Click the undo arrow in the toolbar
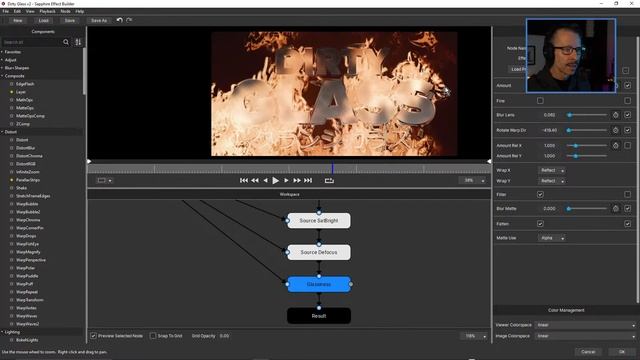Screen dimensions: 640x360 pyautogui.click(x=119, y=20)
